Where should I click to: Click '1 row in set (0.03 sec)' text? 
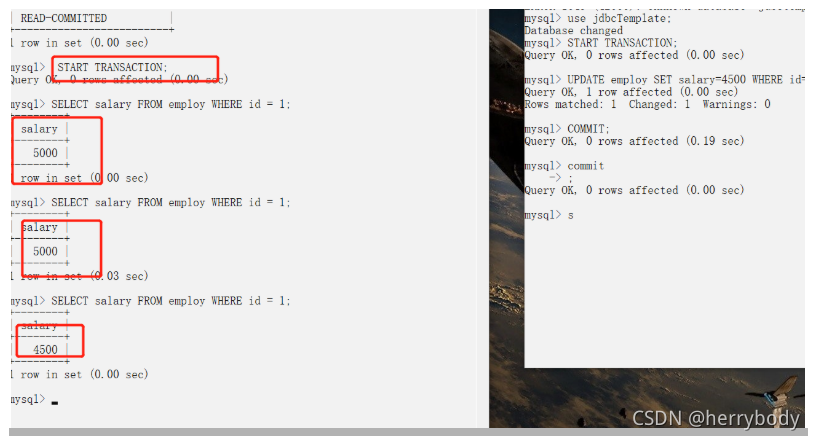tap(79, 276)
